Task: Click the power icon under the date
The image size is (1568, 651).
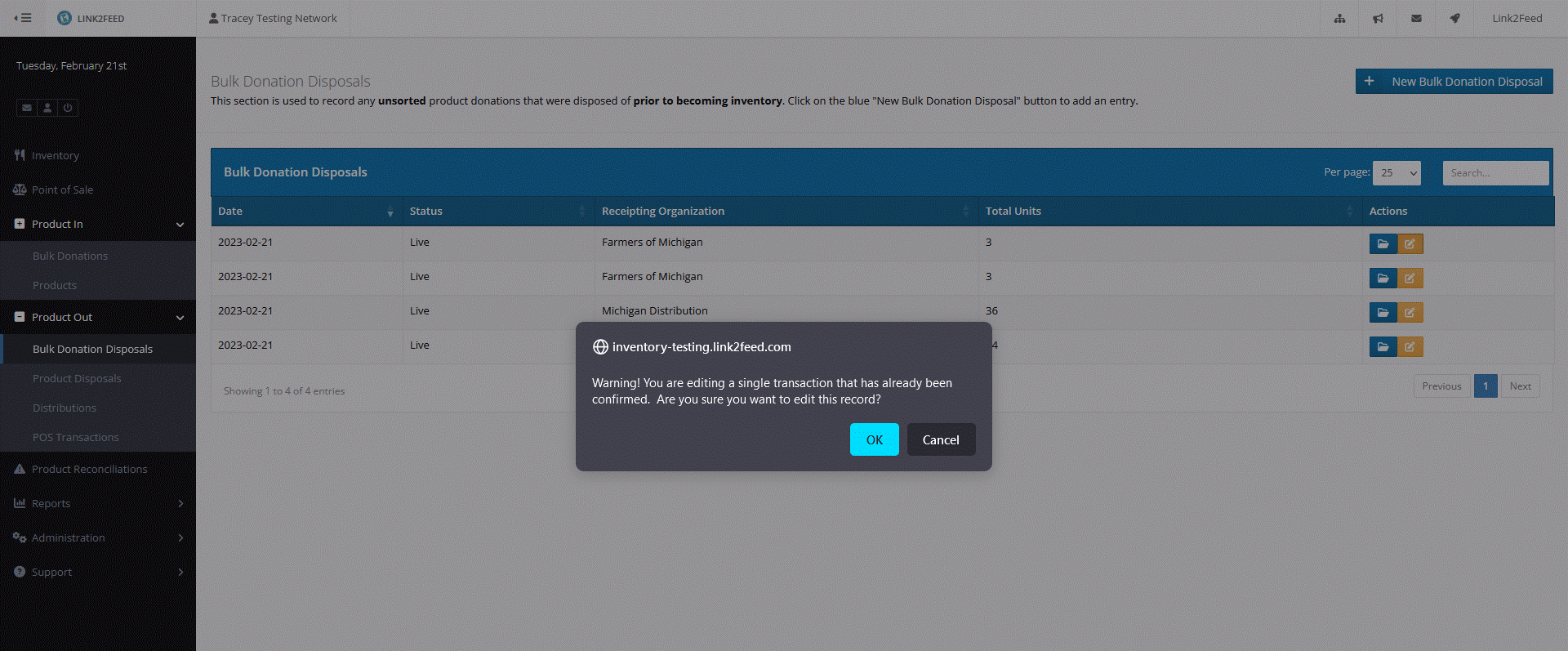Action: point(68,108)
